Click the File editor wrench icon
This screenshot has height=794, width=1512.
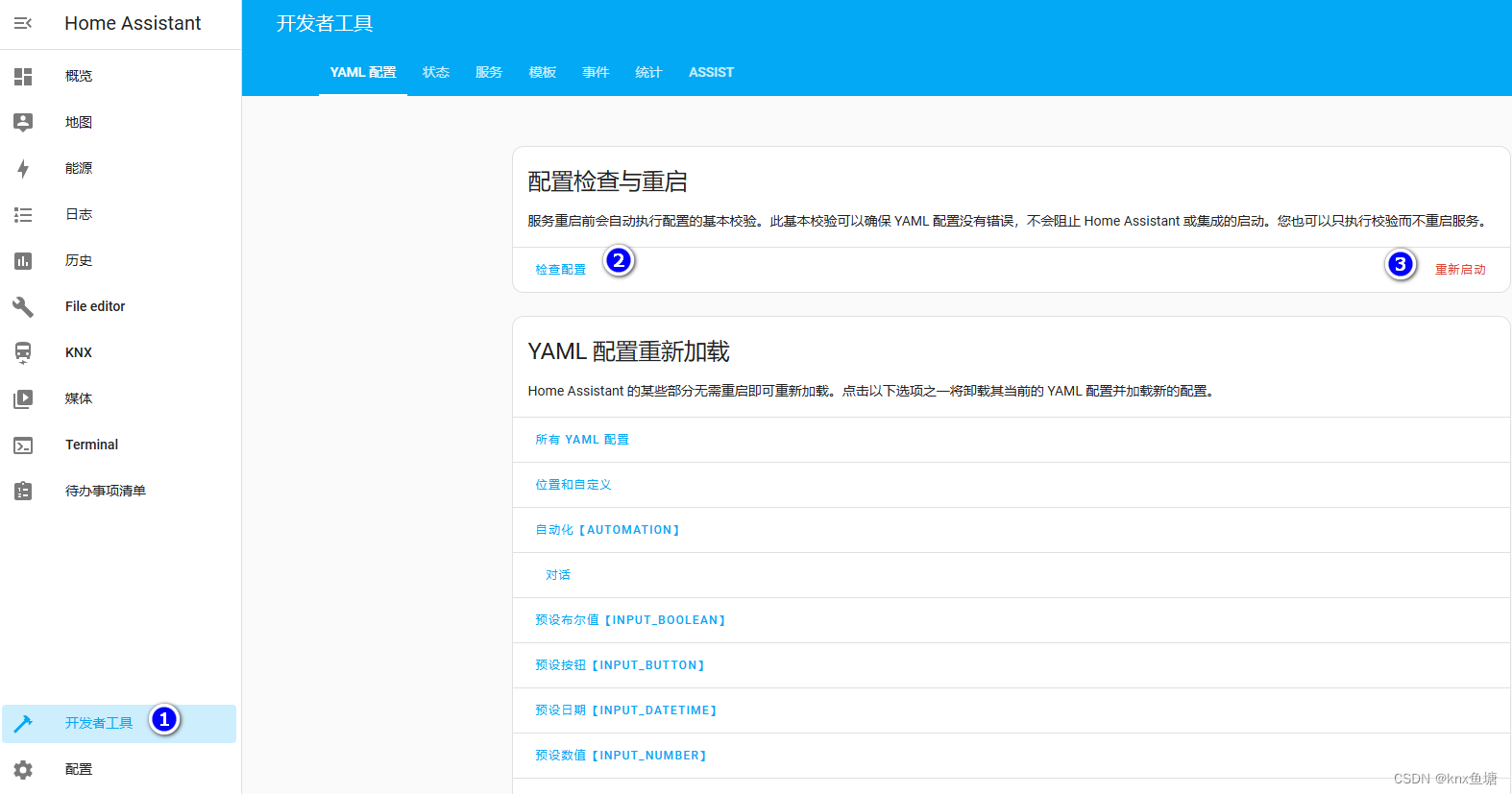(23, 306)
